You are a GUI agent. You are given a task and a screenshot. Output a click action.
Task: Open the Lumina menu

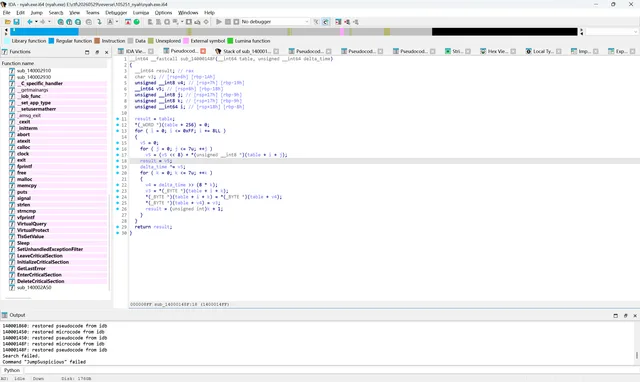[x=141, y=13]
